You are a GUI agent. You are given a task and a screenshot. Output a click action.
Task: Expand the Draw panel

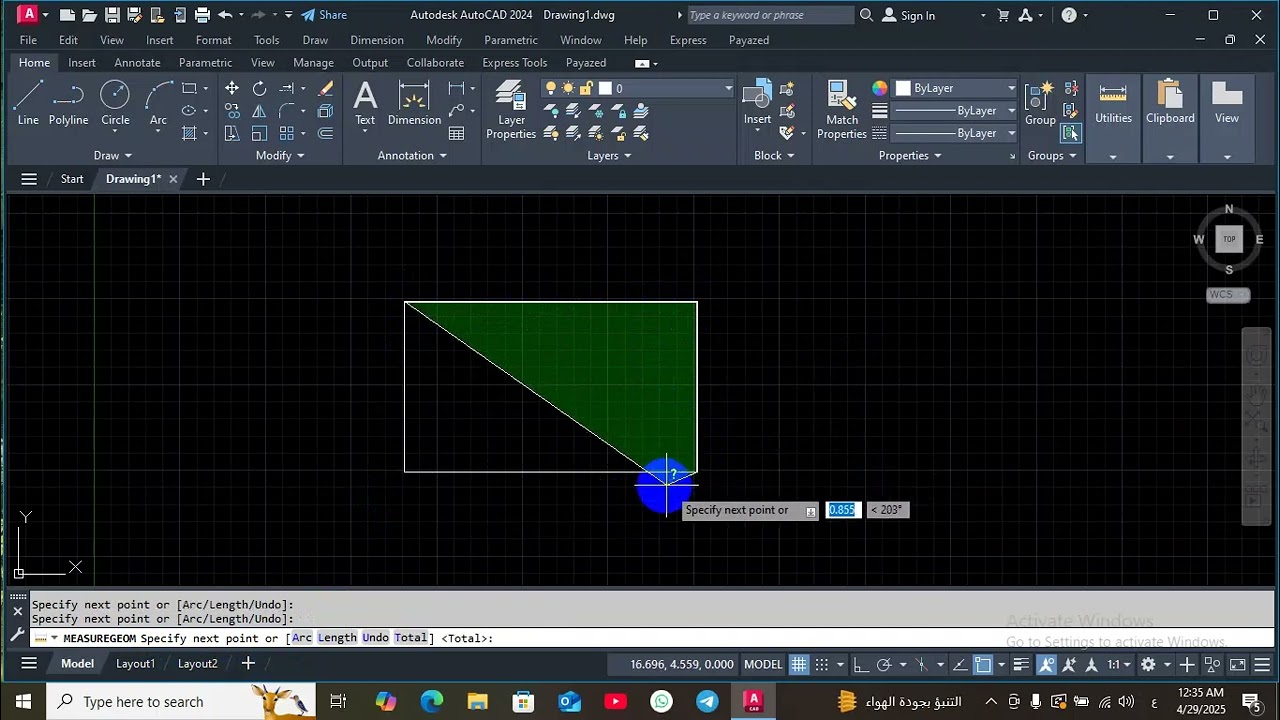point(113,155)
